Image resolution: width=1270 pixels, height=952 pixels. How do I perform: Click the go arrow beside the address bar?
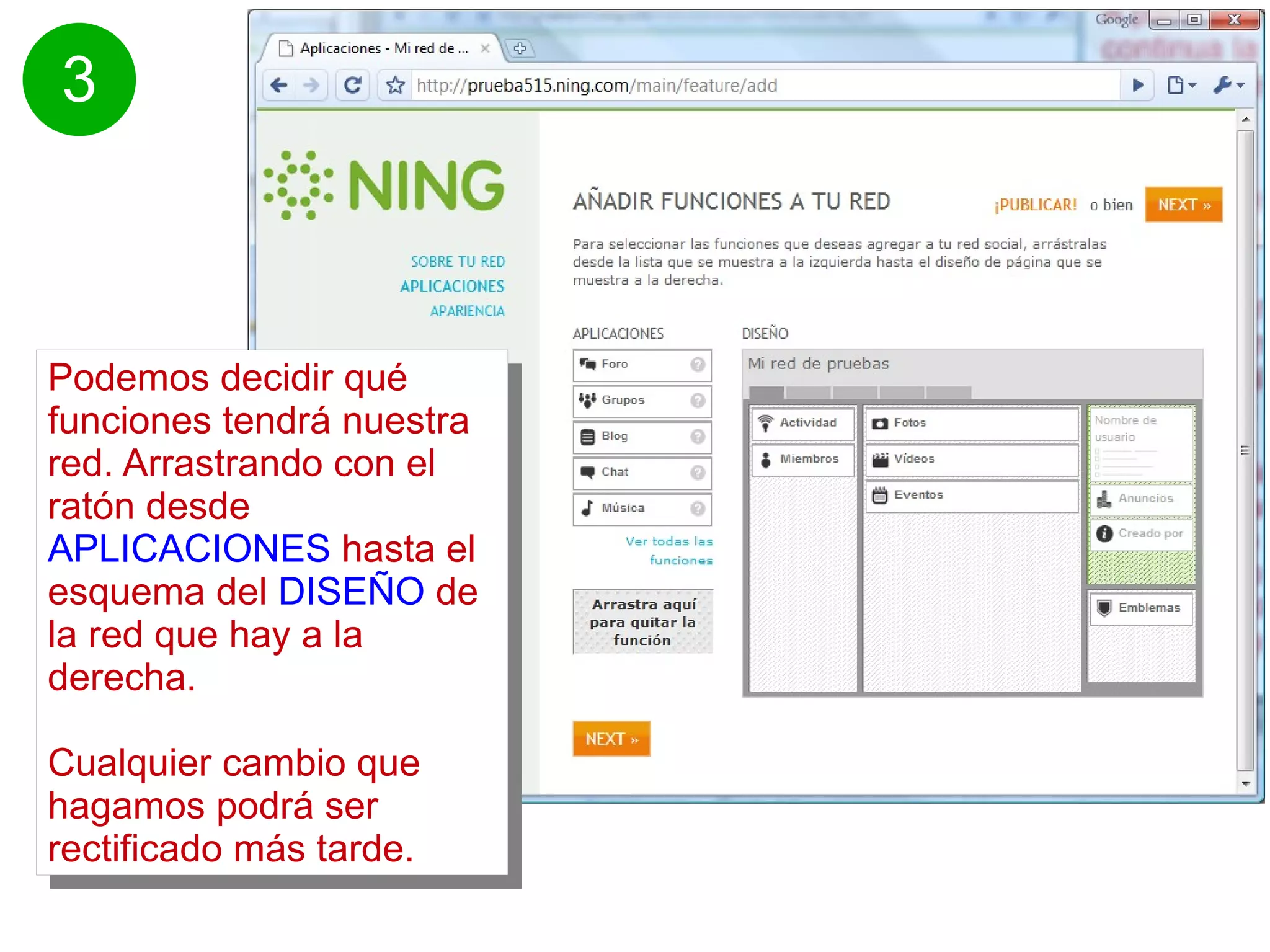(1138, 85)
